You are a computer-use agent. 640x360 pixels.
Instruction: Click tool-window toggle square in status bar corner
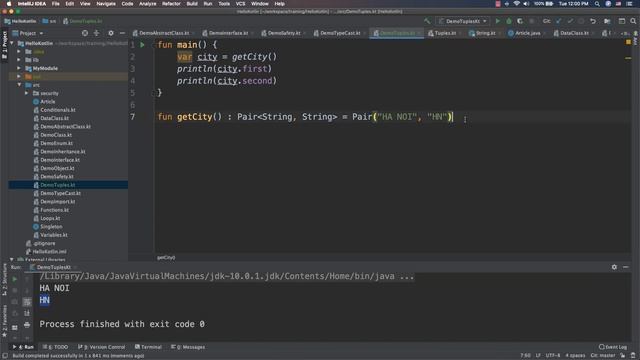(5, 356)
